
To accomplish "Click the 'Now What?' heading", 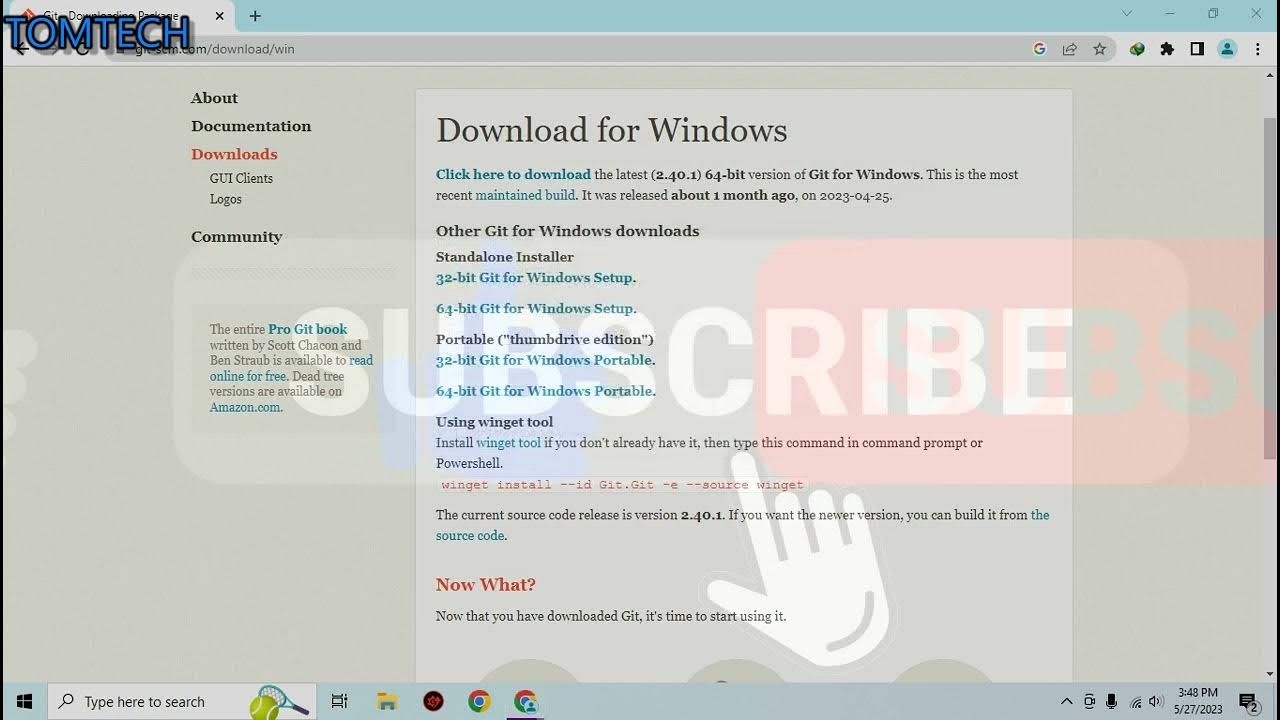I will pyautogui.click(x=485, y=585).
